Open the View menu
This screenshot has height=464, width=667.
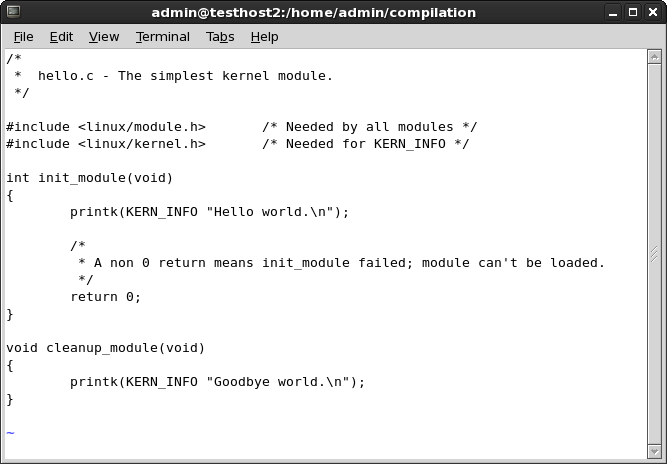tap(104, 37)
